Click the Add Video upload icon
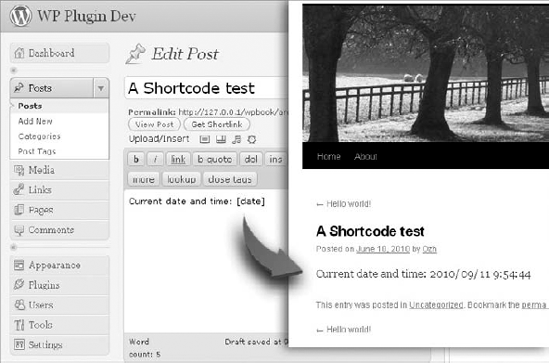Image resolution: width=549 pixels, height=363 pixels. (x=221, y=140)
